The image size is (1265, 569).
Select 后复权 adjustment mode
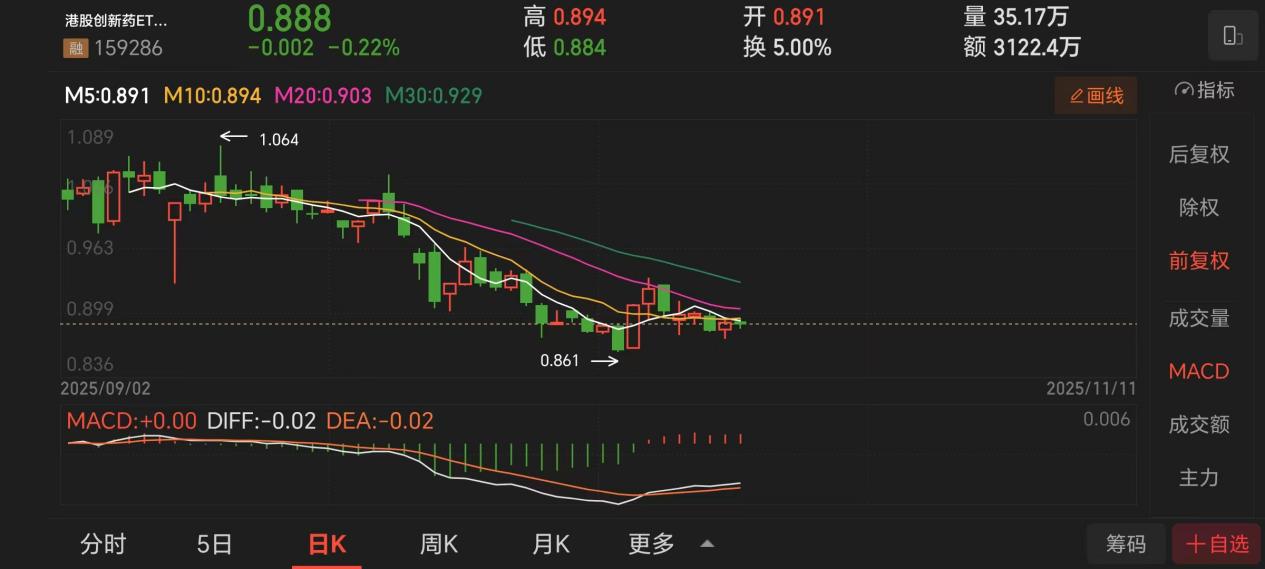click(x=1199, y=154)
